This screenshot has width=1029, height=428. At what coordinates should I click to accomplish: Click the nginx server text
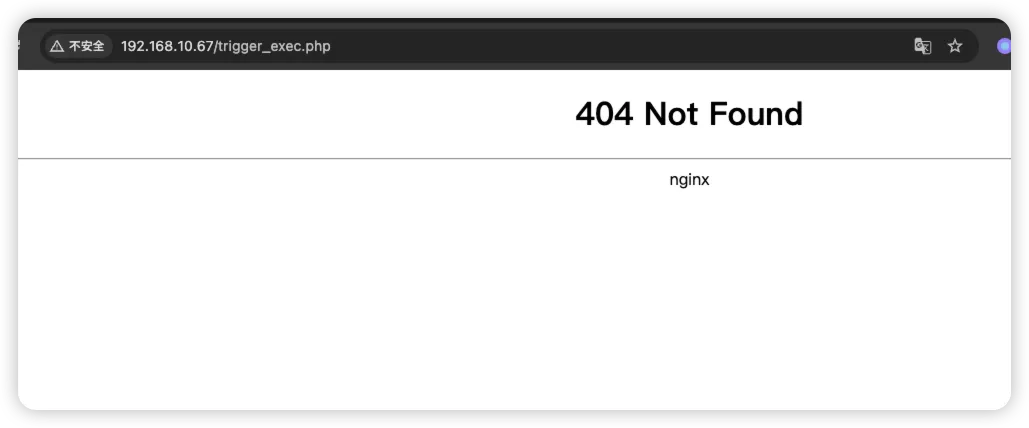pos(689,180)
